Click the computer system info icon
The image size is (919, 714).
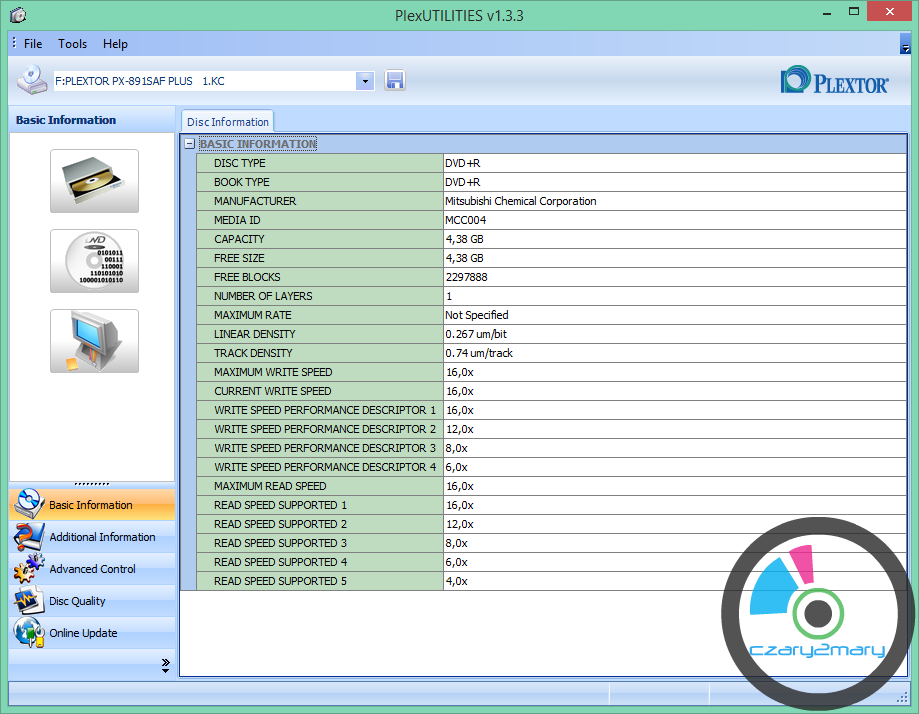click(x=94, y=341)
